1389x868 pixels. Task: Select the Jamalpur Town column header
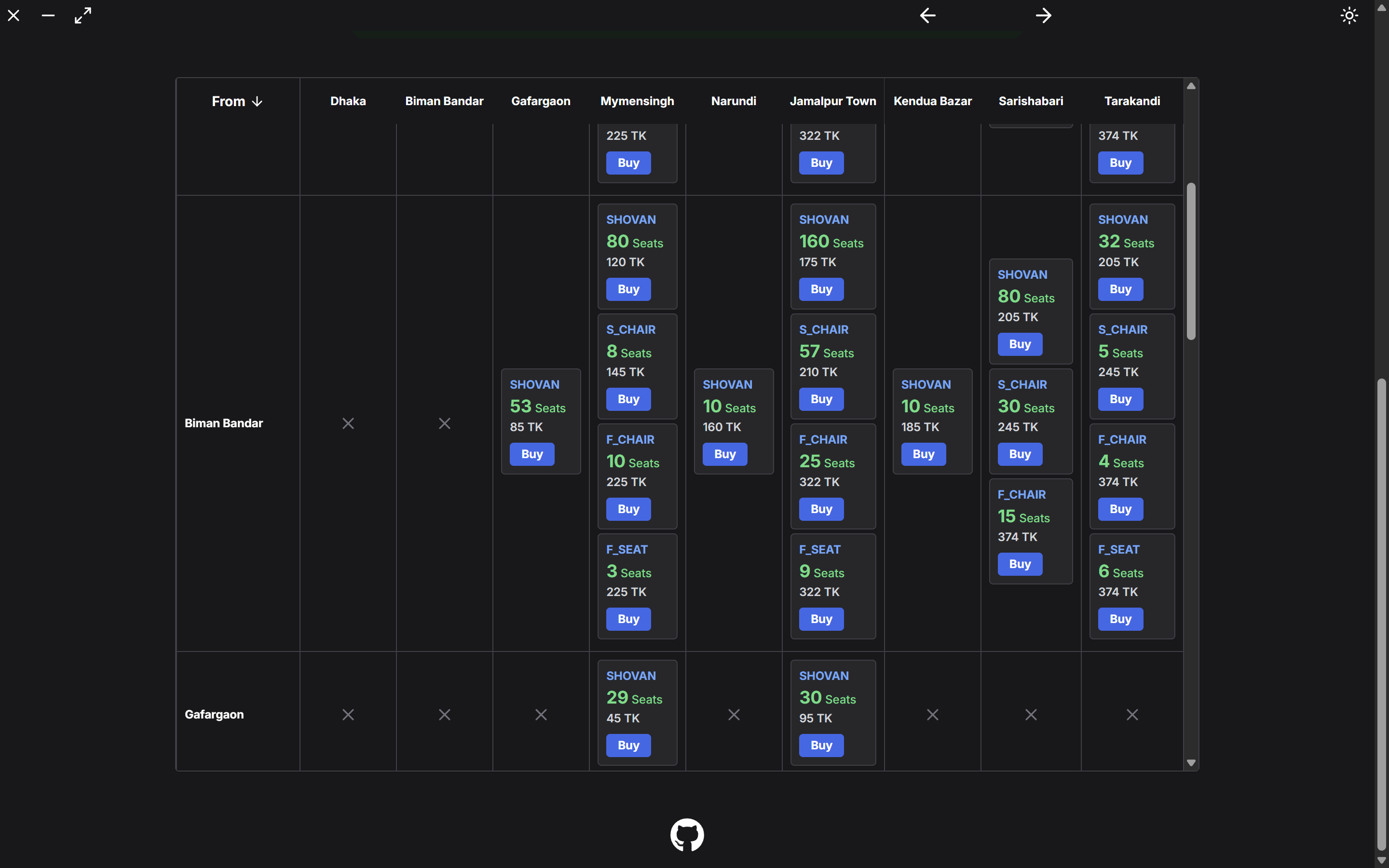[x=833, y=101]
